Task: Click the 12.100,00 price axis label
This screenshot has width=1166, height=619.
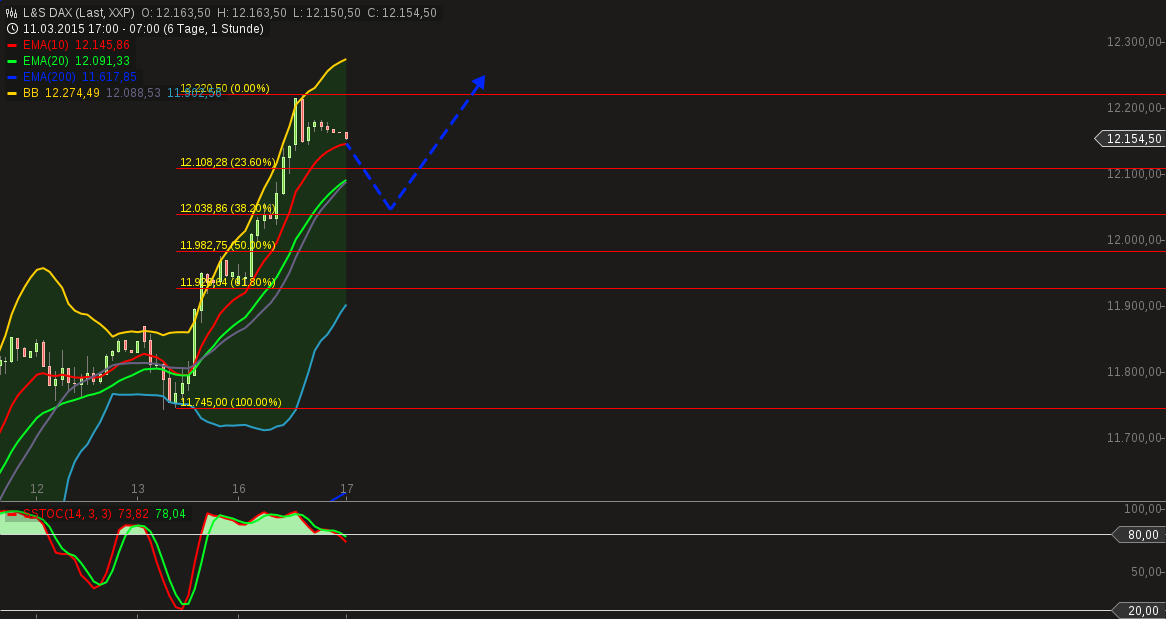Action: [x=1134, y=174]
